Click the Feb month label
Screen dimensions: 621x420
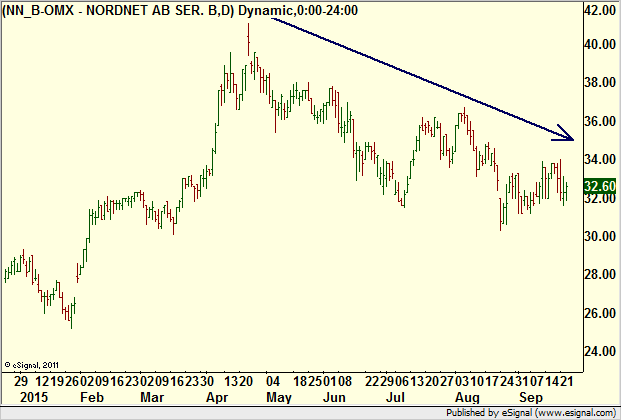tap(91, 397)
